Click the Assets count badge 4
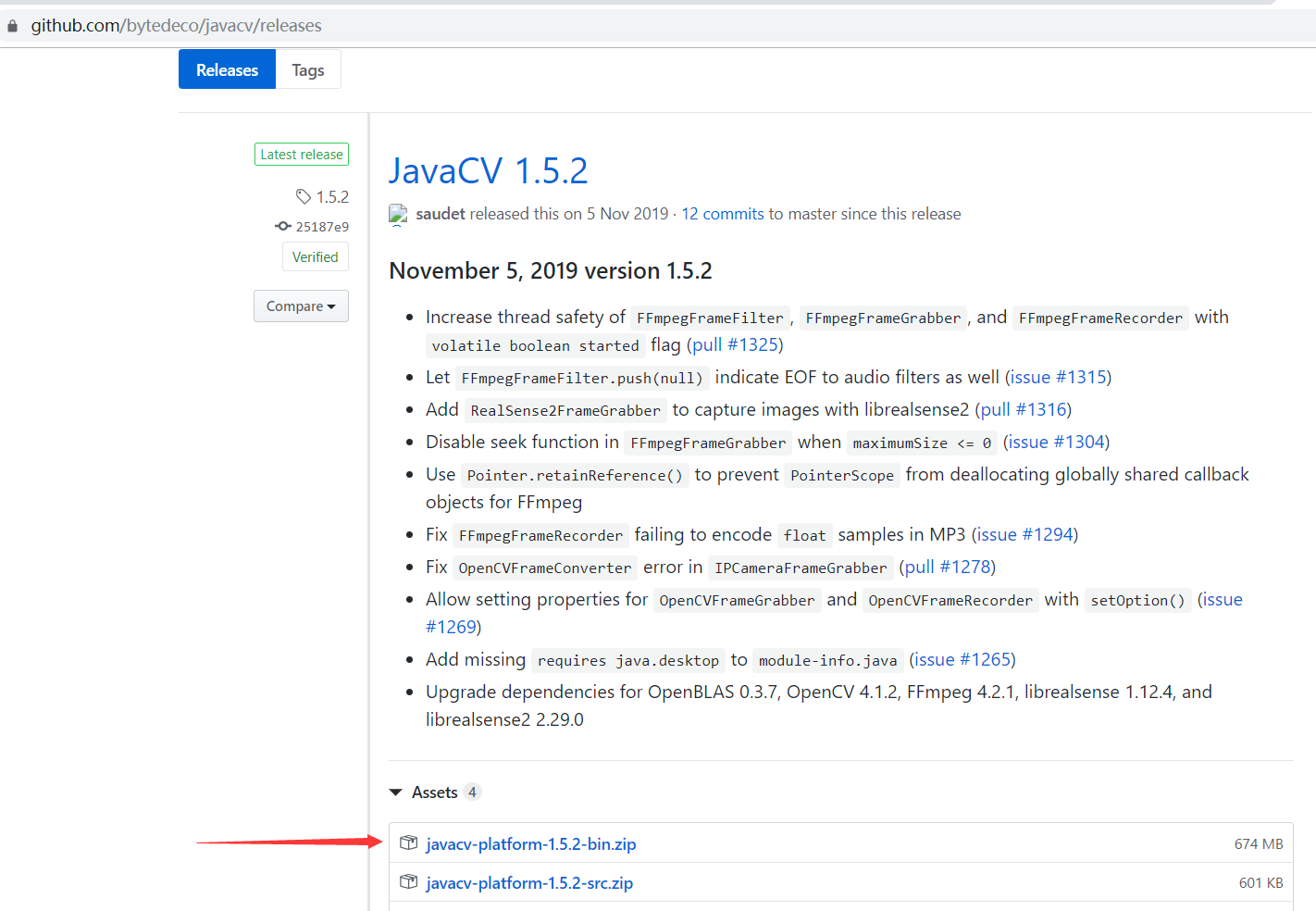 coord(472,792)
